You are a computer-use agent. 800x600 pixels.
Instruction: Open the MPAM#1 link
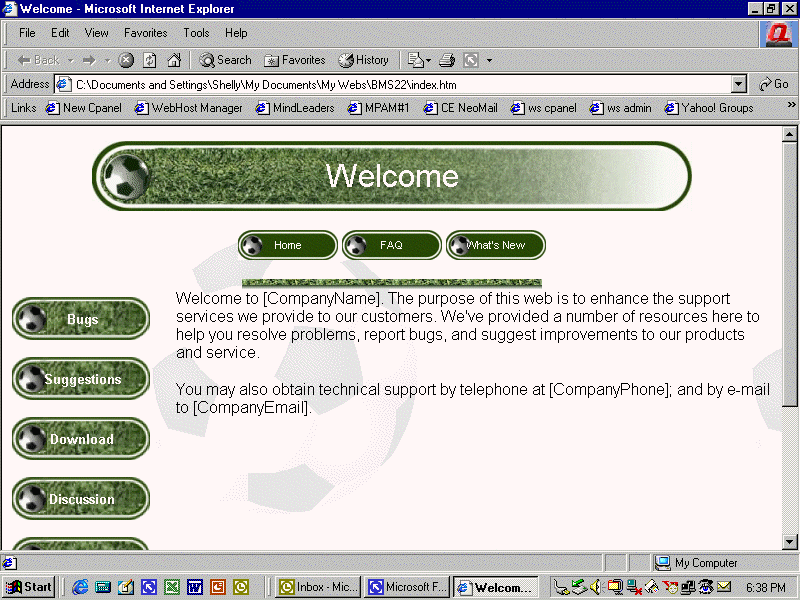coord(378,108)
